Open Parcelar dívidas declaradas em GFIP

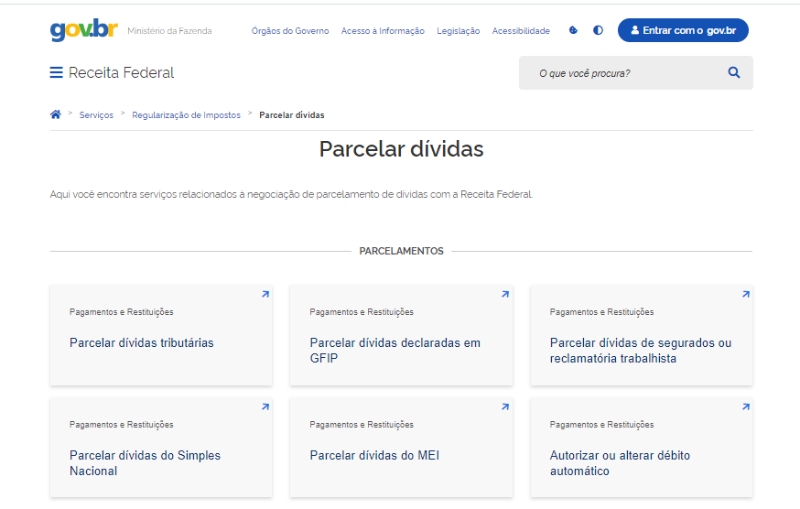pyautogui.click(x=395, y=350)
